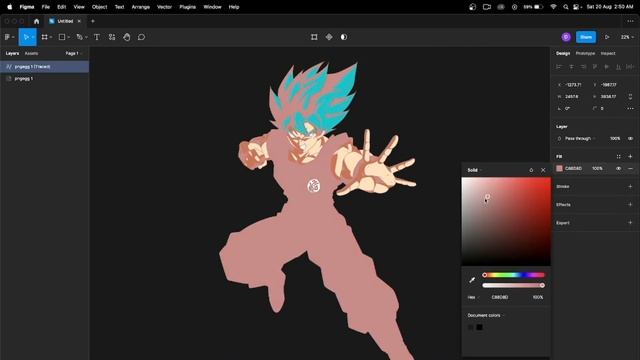Open the Pen tool dropdown arrow
The width and height of the screenshot is (640, 360).
pos(86,38)
